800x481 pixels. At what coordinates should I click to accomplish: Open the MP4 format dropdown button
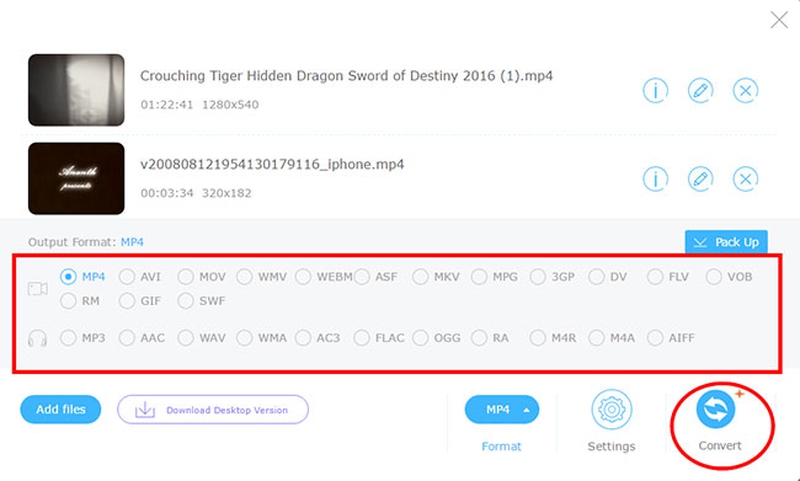(502, 410)
